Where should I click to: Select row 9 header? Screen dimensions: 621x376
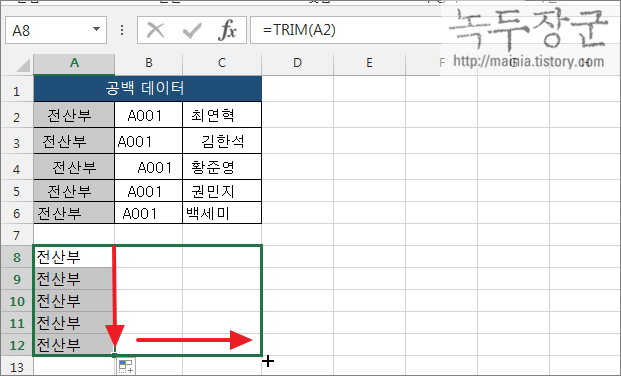tap(17, 279)
